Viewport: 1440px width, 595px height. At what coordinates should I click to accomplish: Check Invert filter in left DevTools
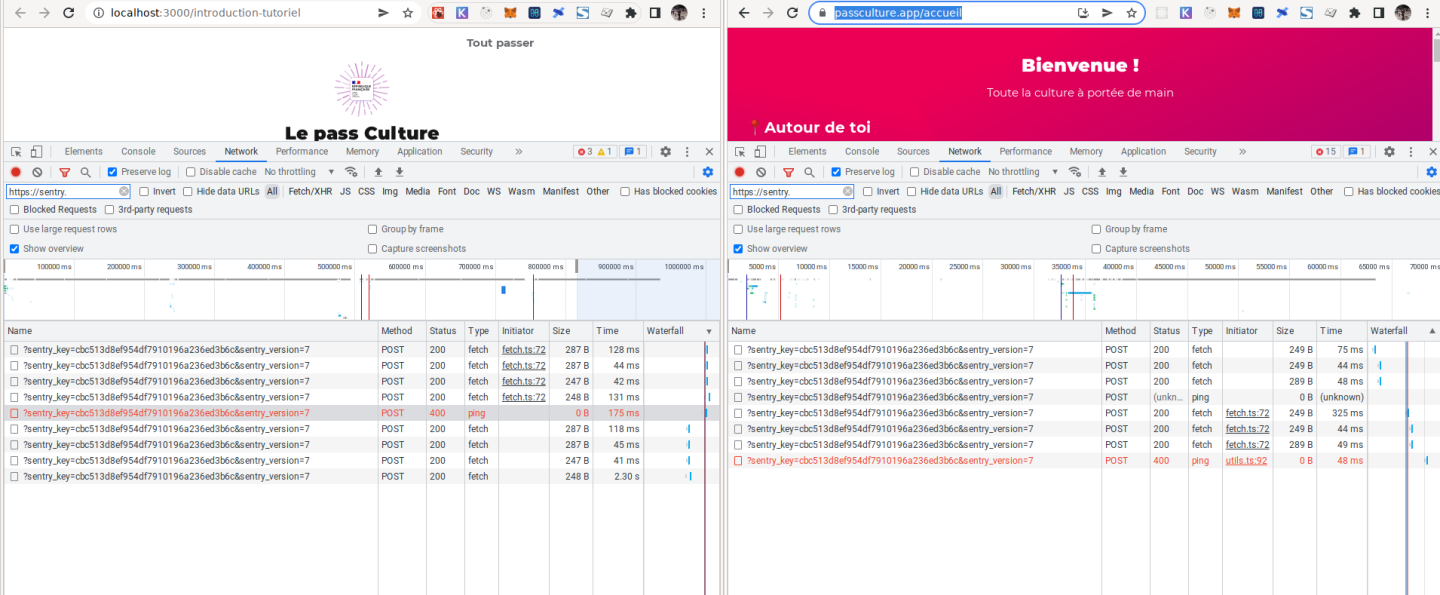[144, 191]
